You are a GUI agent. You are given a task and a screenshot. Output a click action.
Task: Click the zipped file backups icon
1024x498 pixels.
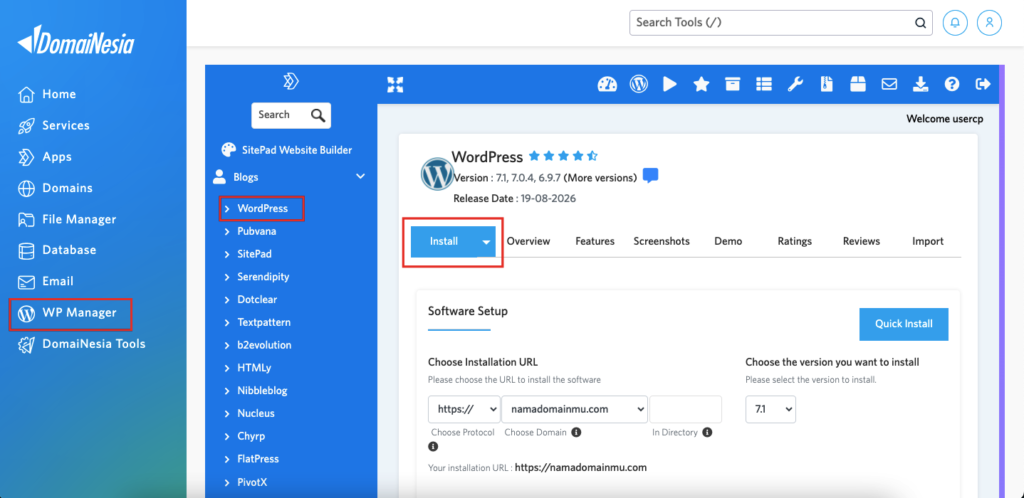[x=827, y=84]
